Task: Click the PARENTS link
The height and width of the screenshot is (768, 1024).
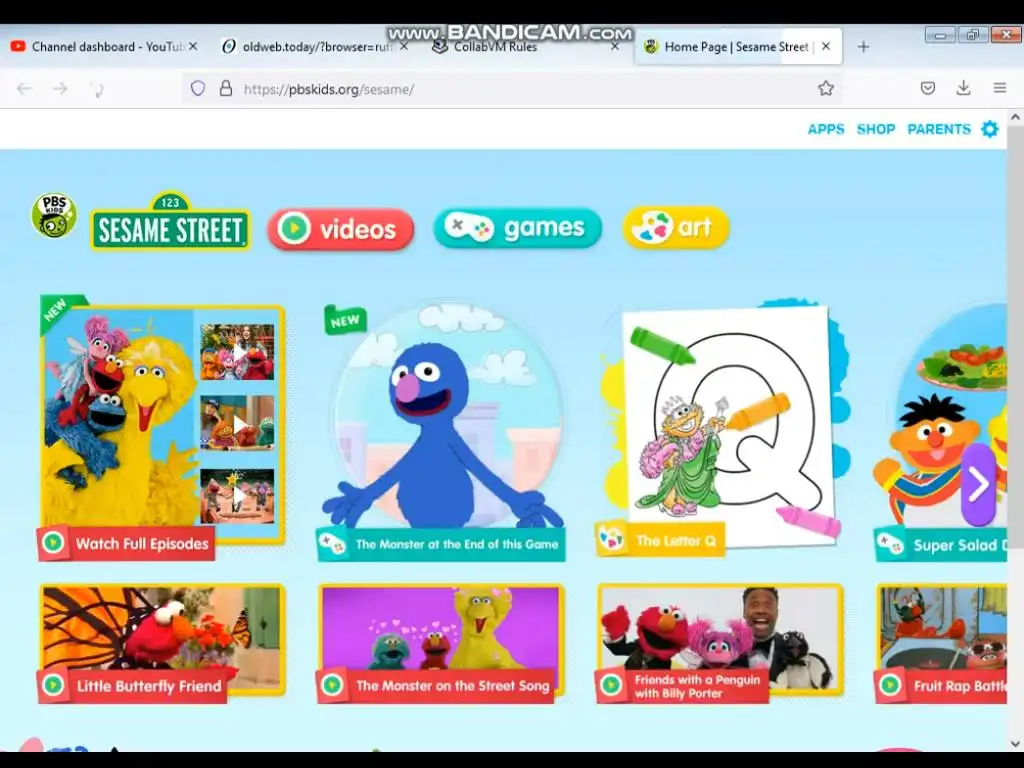Action: click(938, 129)
